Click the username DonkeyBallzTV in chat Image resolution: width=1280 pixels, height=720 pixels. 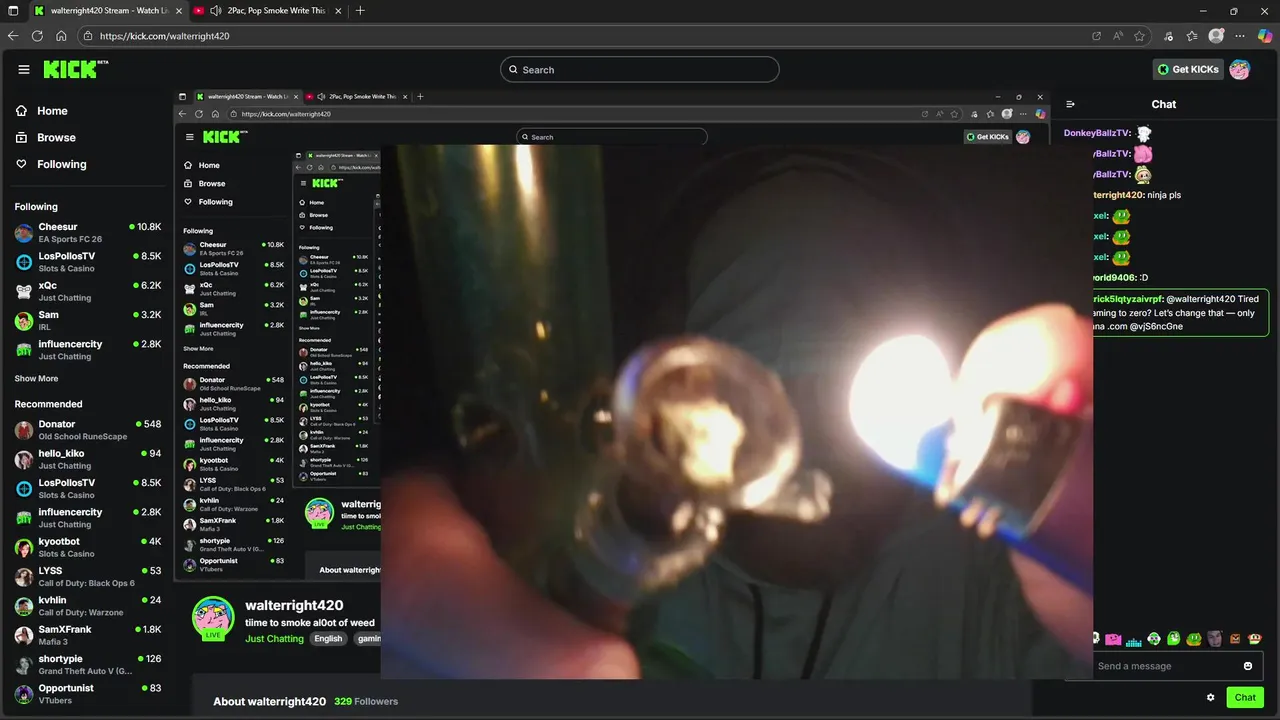coord(1098,133)
